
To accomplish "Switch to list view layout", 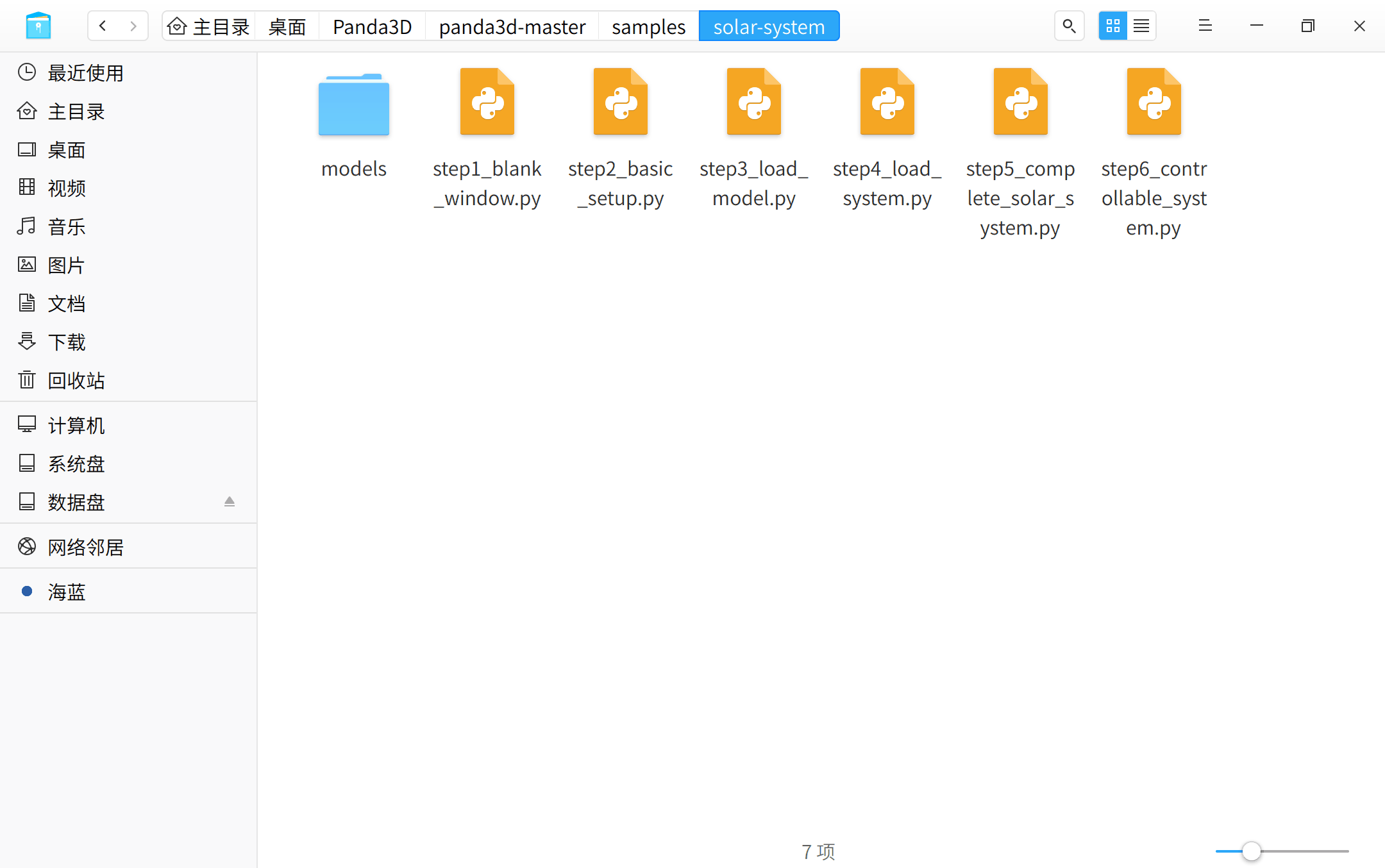I will click(x=1141, y=26).
